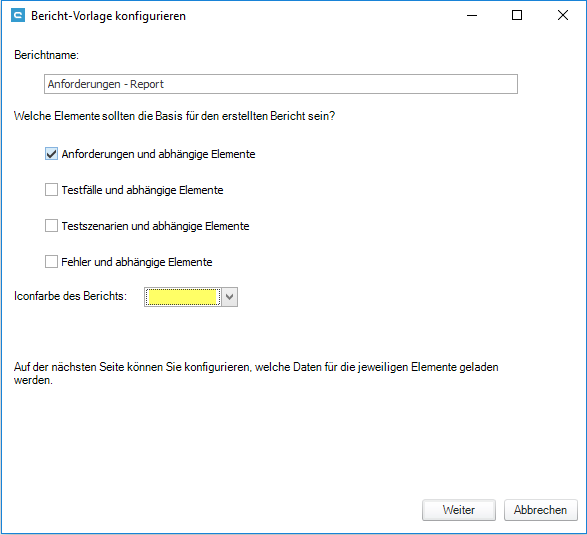This screenshot has width=587, height=535.
Task: Maximize the report template dialog window
Action: (517, 16)
